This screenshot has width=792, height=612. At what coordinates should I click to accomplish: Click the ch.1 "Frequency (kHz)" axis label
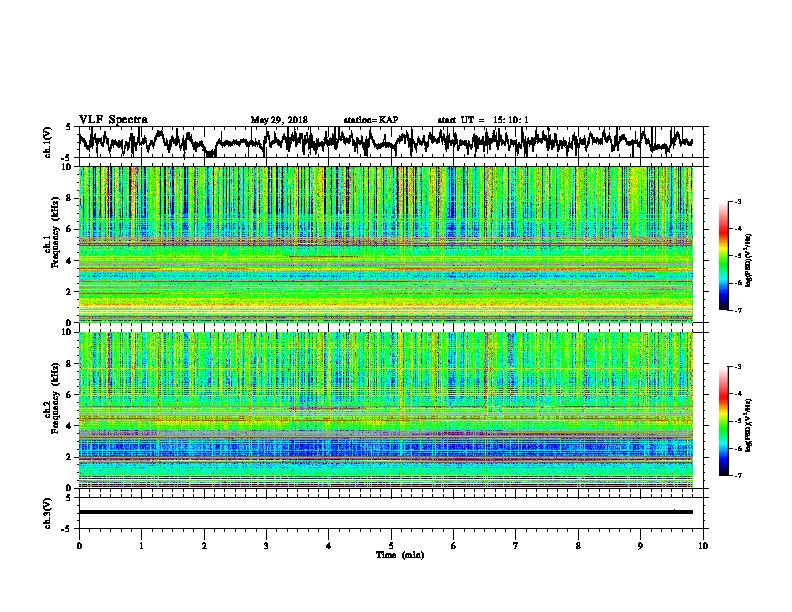click(x=55, y=233)
